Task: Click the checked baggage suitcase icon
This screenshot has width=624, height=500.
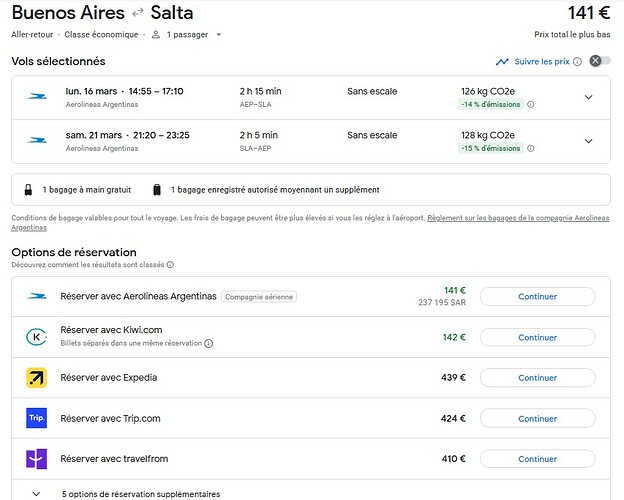Action: pos(157,190)
